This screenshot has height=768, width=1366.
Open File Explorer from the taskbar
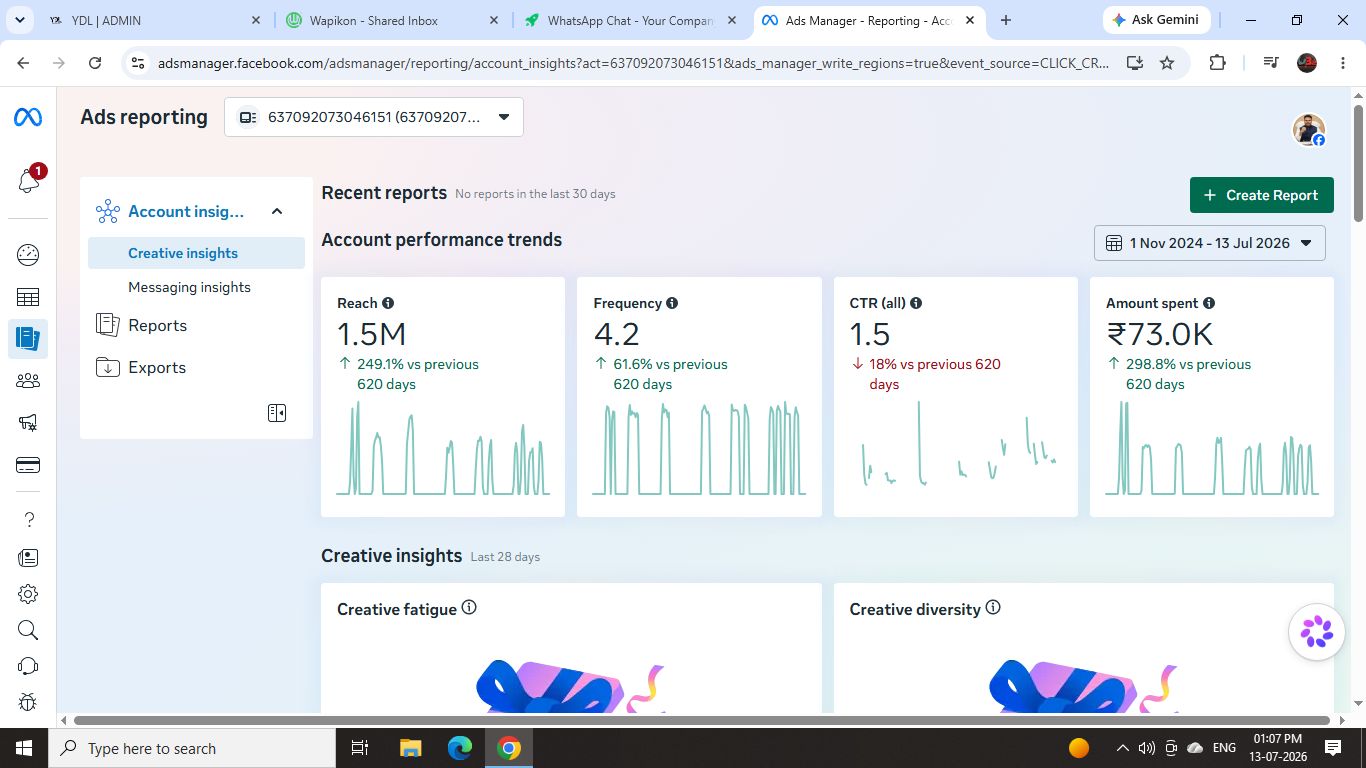click(x=410, y=748)
